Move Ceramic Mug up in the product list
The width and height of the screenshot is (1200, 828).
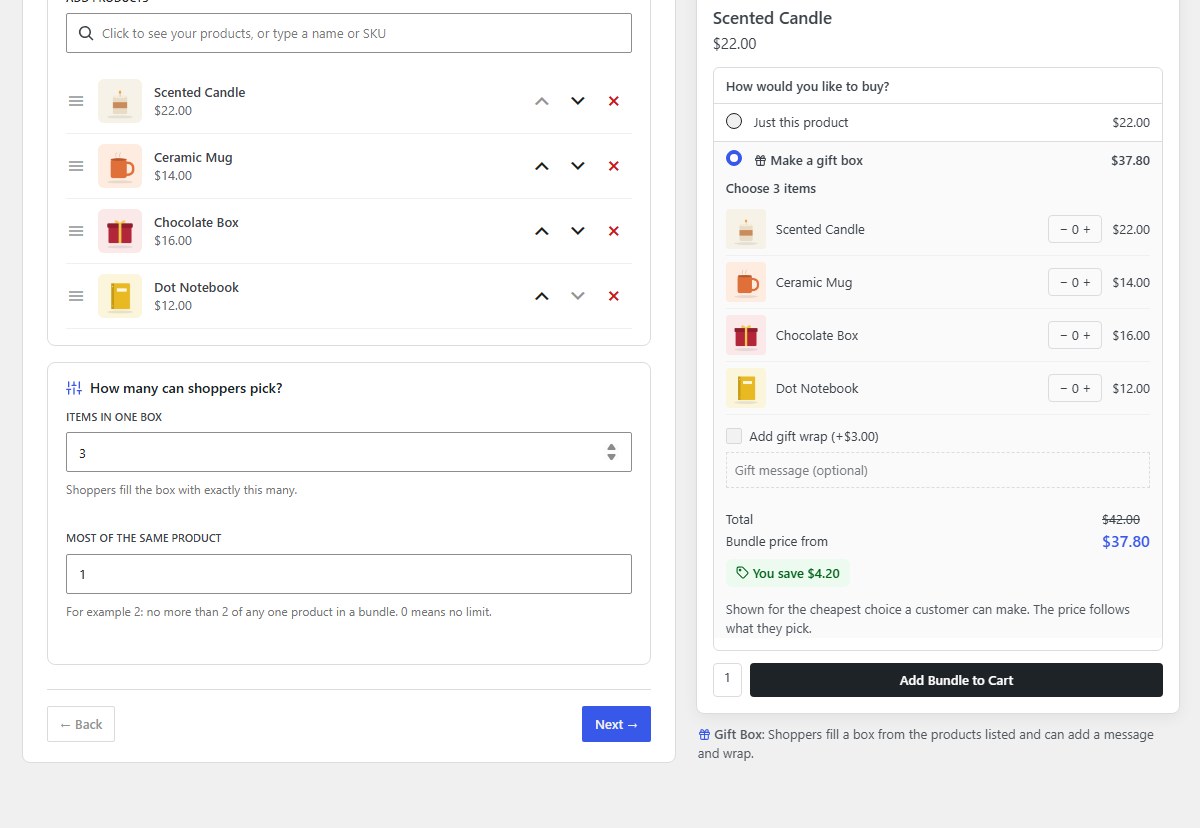click(x=542, y=166)
